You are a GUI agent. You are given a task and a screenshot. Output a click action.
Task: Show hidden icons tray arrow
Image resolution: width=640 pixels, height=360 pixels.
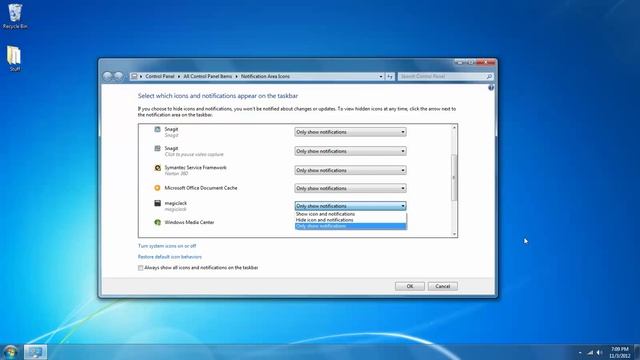coord(580,352)
